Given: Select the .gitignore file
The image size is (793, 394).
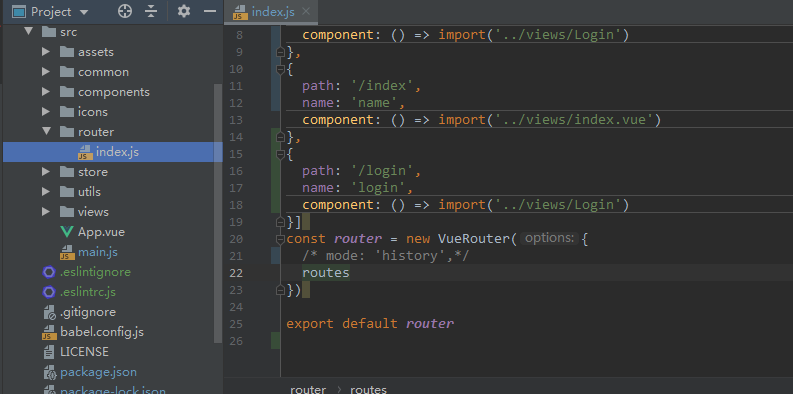Looking at the screenshot, I should click(88, 312).
